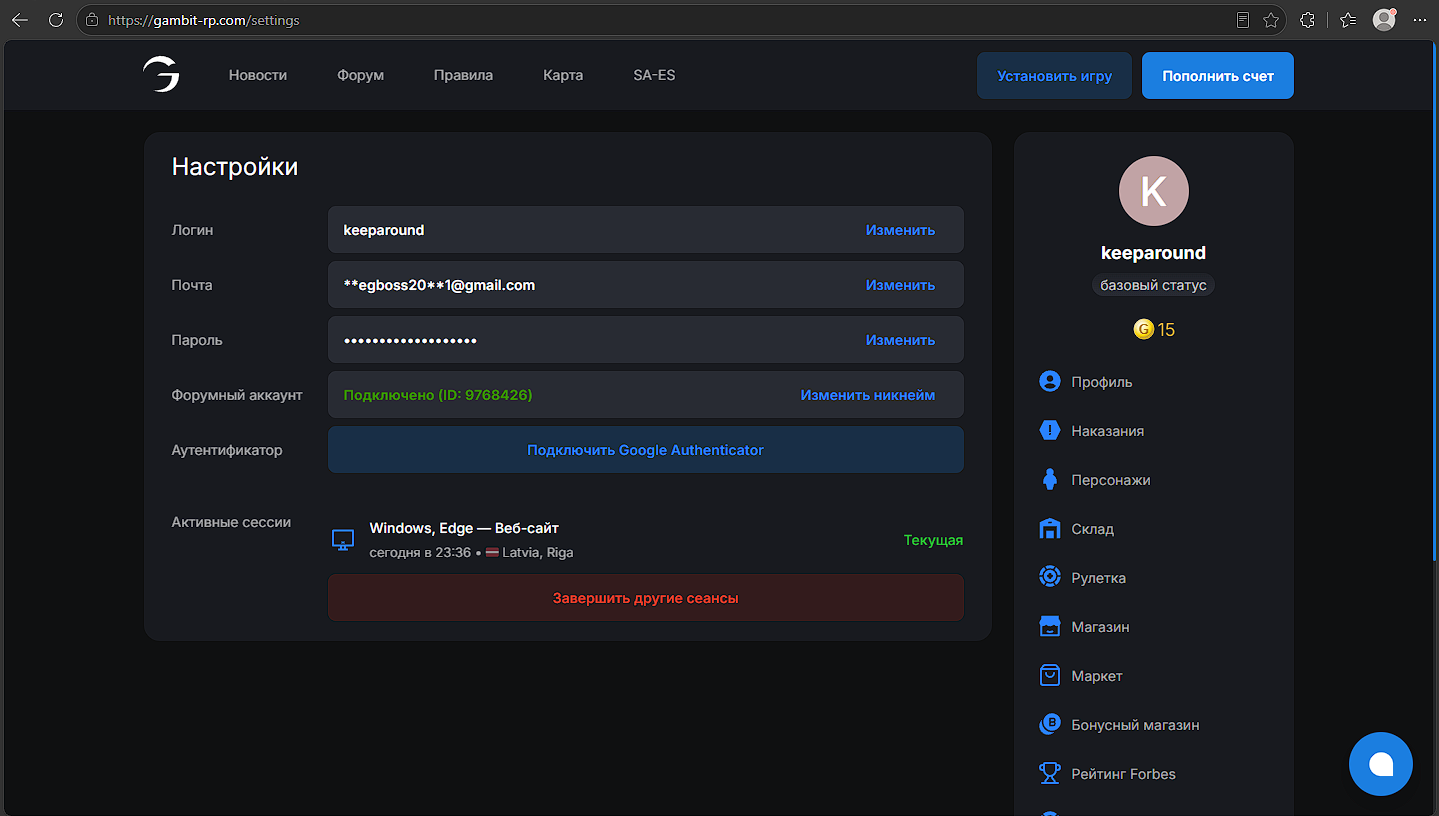Screen dimensions: 1439x816
Task: Click the login field value keeparound
Action: tap(384, 230)
